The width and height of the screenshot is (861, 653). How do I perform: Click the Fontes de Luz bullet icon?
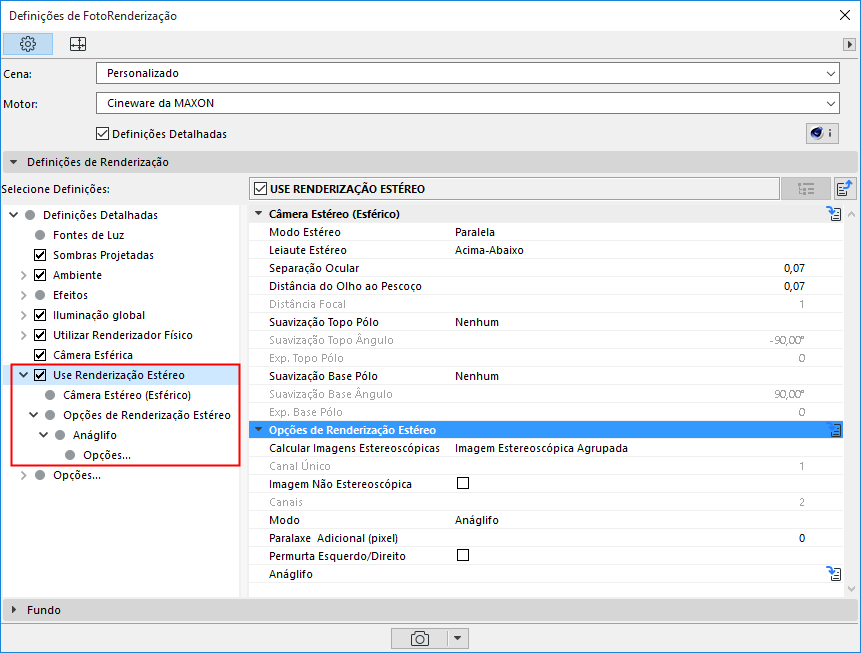pos(40,235)
